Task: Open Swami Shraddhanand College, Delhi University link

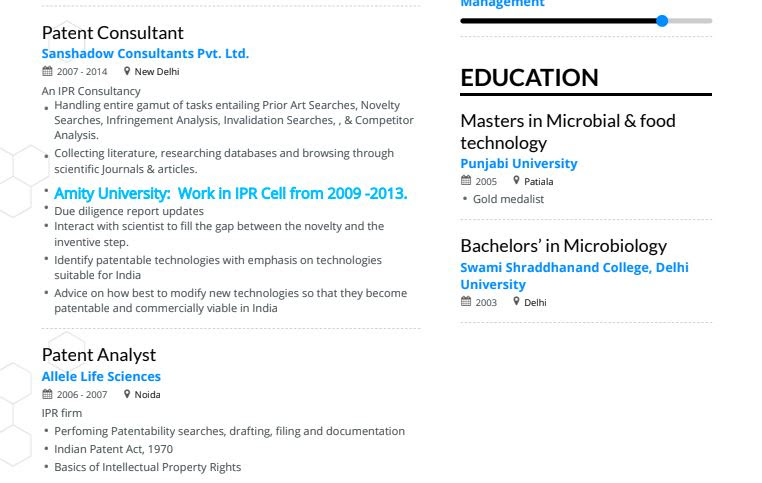Action: [574, 276]
